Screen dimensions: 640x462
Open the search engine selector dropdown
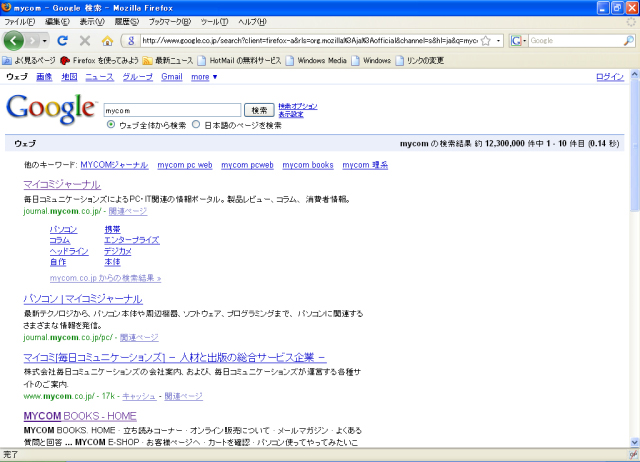[x=518, y=40]
